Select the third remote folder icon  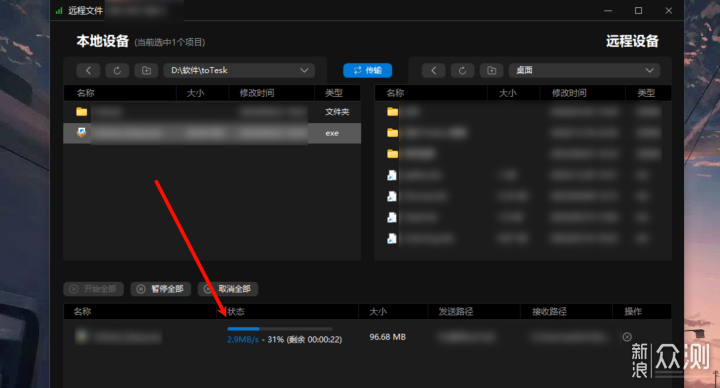(392, 154)
